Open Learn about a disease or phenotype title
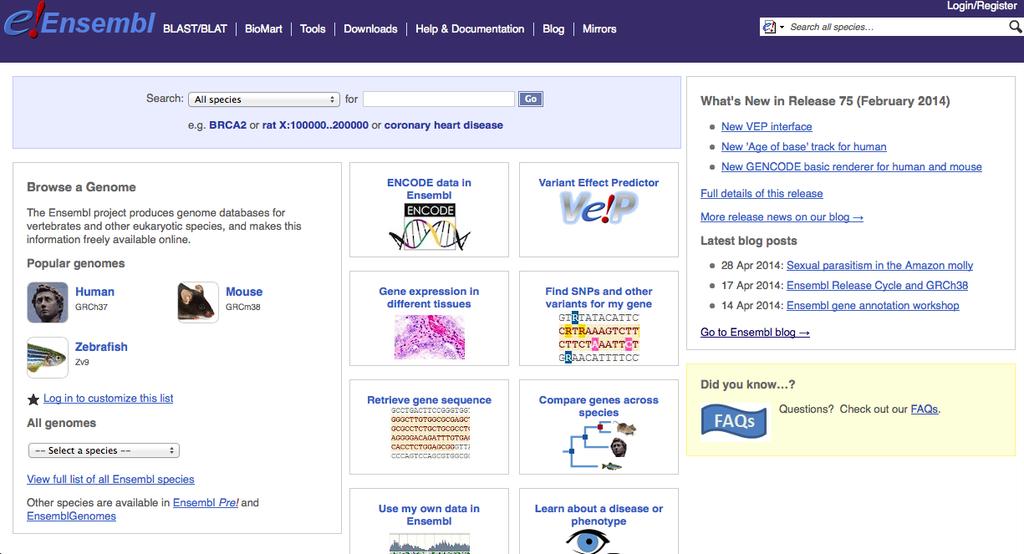 click(599, 515)
